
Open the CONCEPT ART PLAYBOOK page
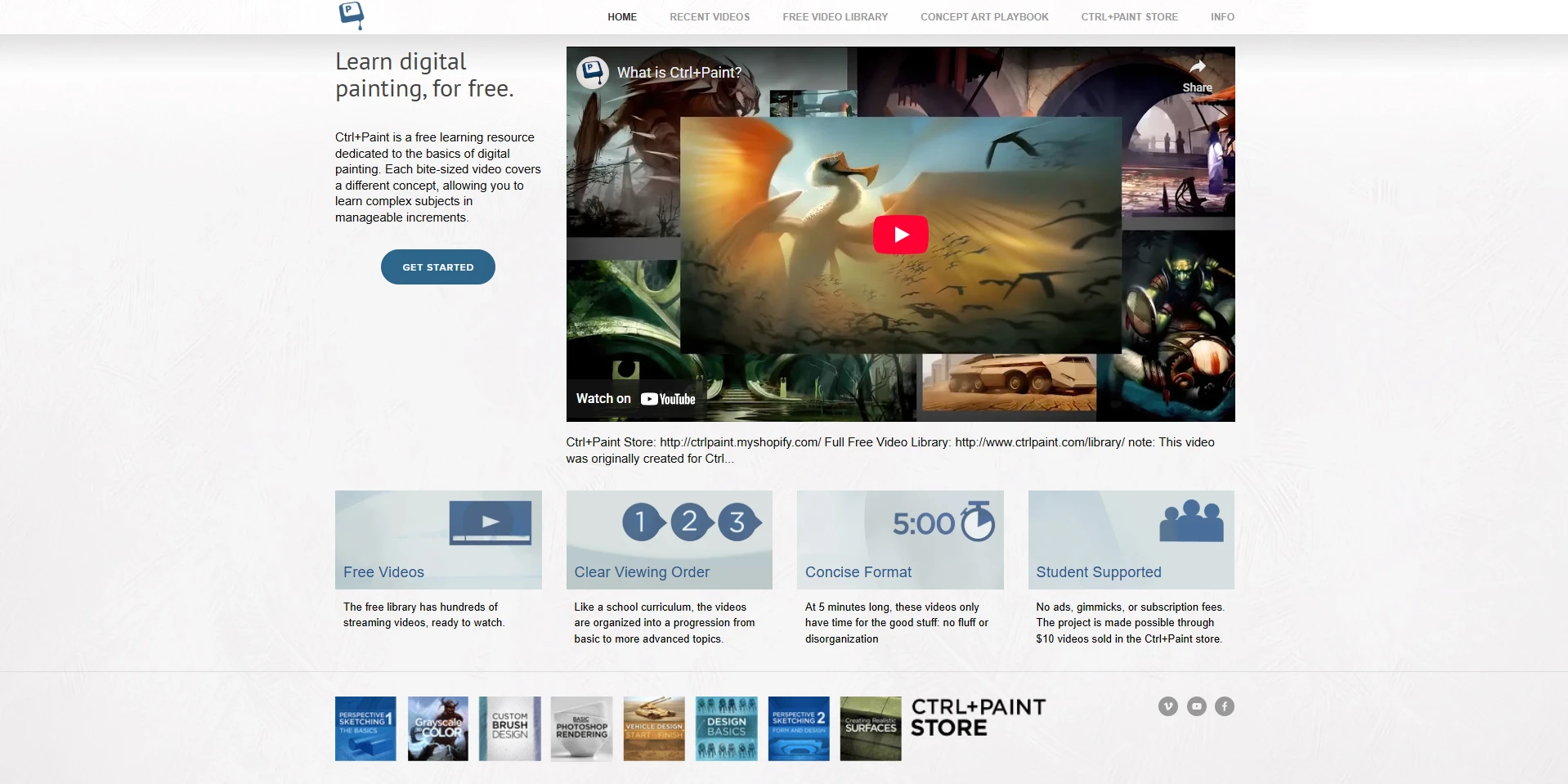(x=984, y=16)
